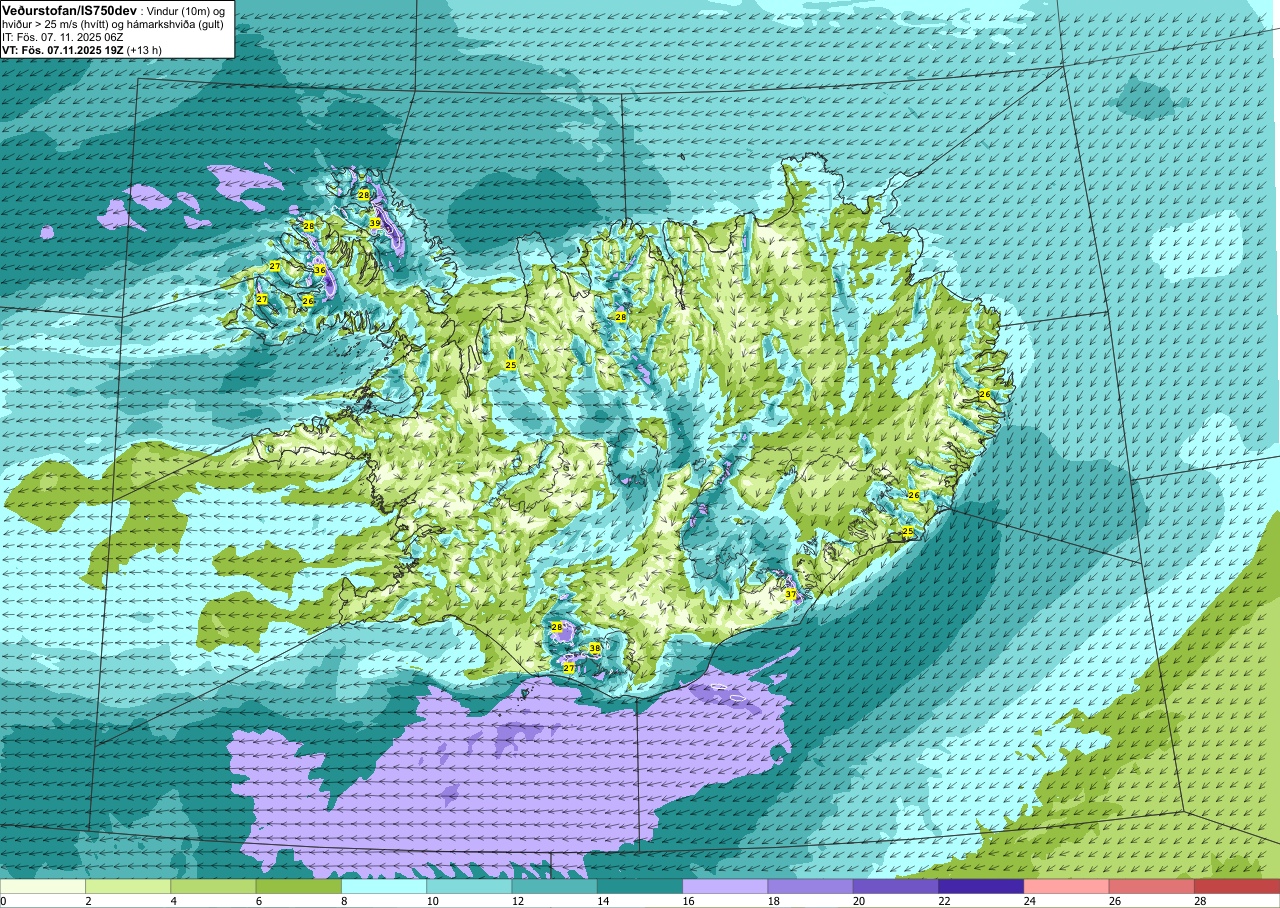Click the dark teal 14–16 m/s legend swatch
Viewport: 1280px width, 908px height.
click(640, 886)
